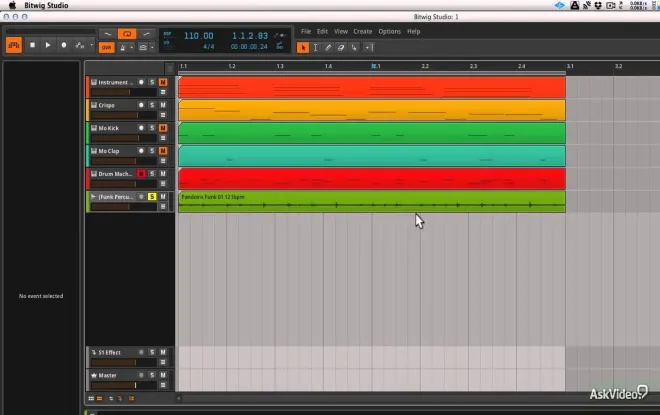This screenshot has width=660, height=415.
Task: Solo the Crispo track
Action: tap(152, 105)
